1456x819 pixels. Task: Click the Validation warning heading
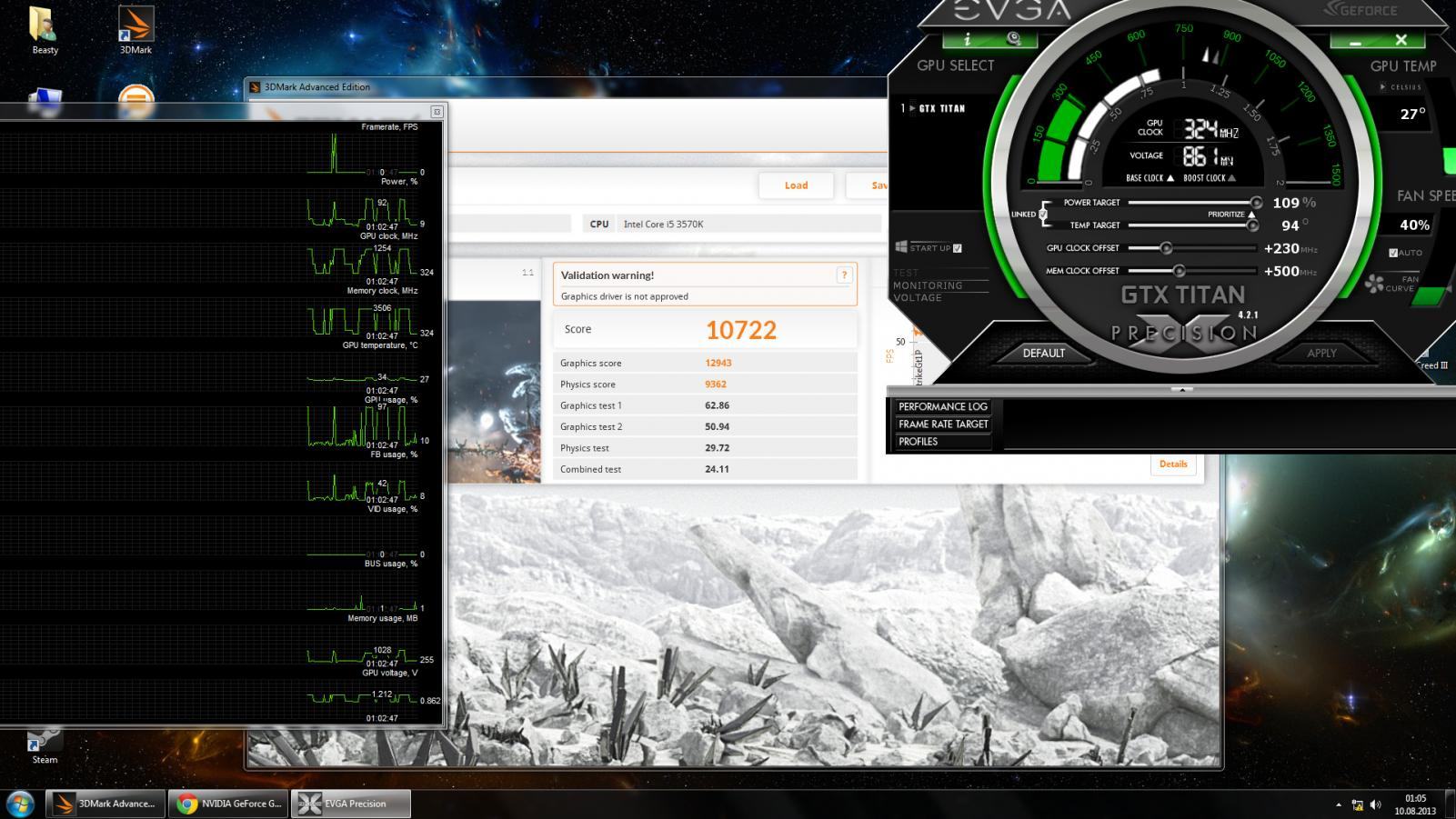[608, 275]
